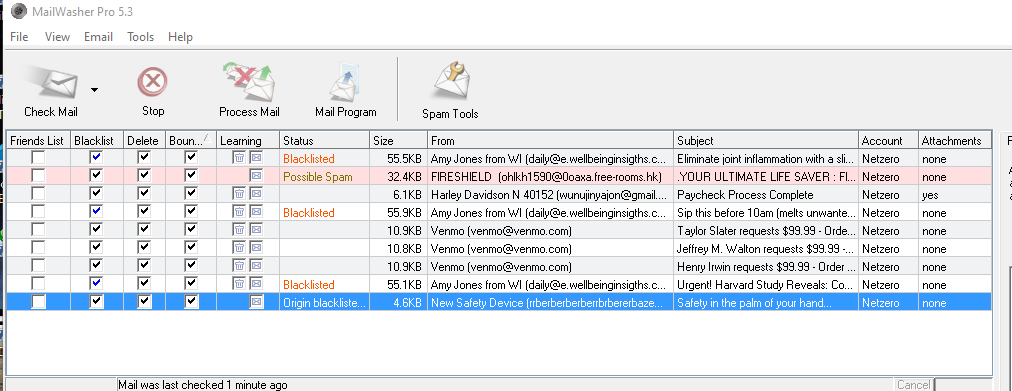
Task: Open the Email menu
Action: click(98, 37)
